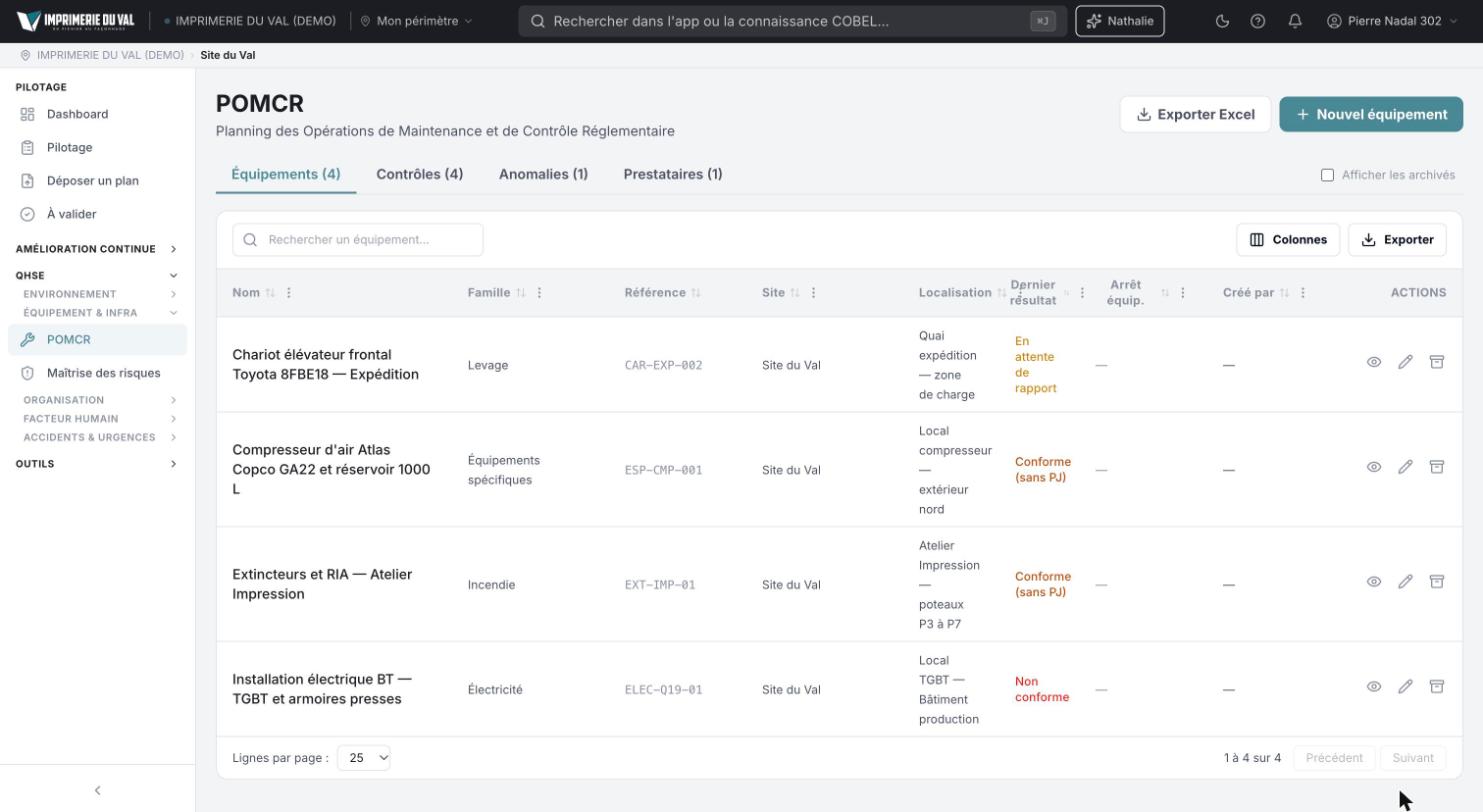Open column menu for Site header
This screenshot has height=812, width=1483.
[x=813, y=293]
